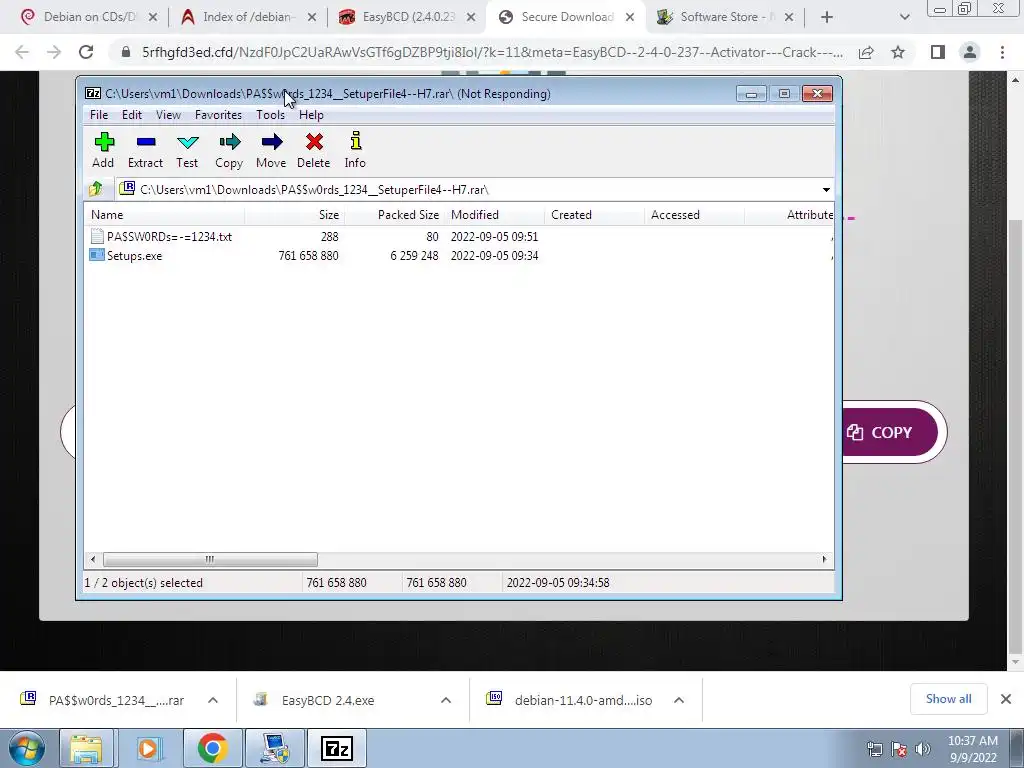This screenshot has height=768, width=1024.
Task: Sort files by the Name column
Action: 165,215
